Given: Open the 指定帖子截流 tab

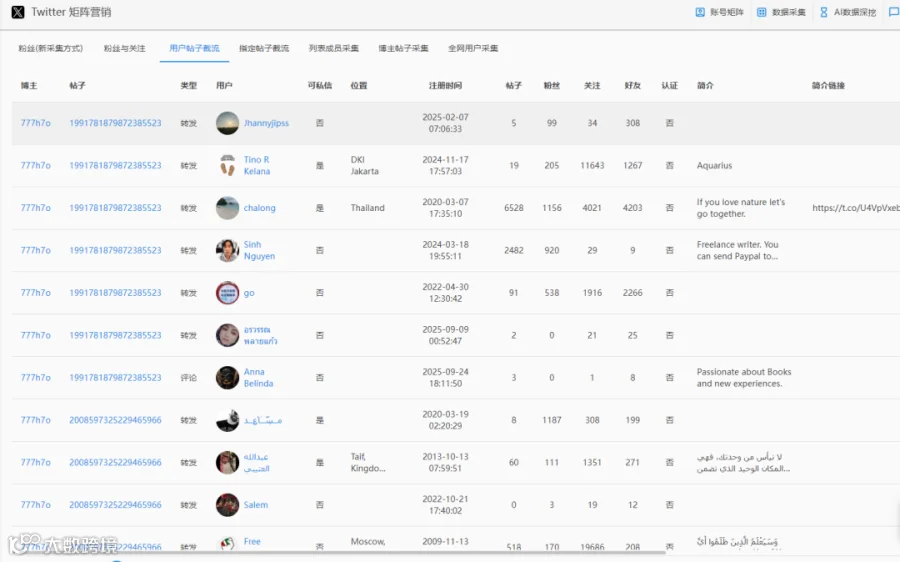Looking at the screenshot, I should click(264, 48).
